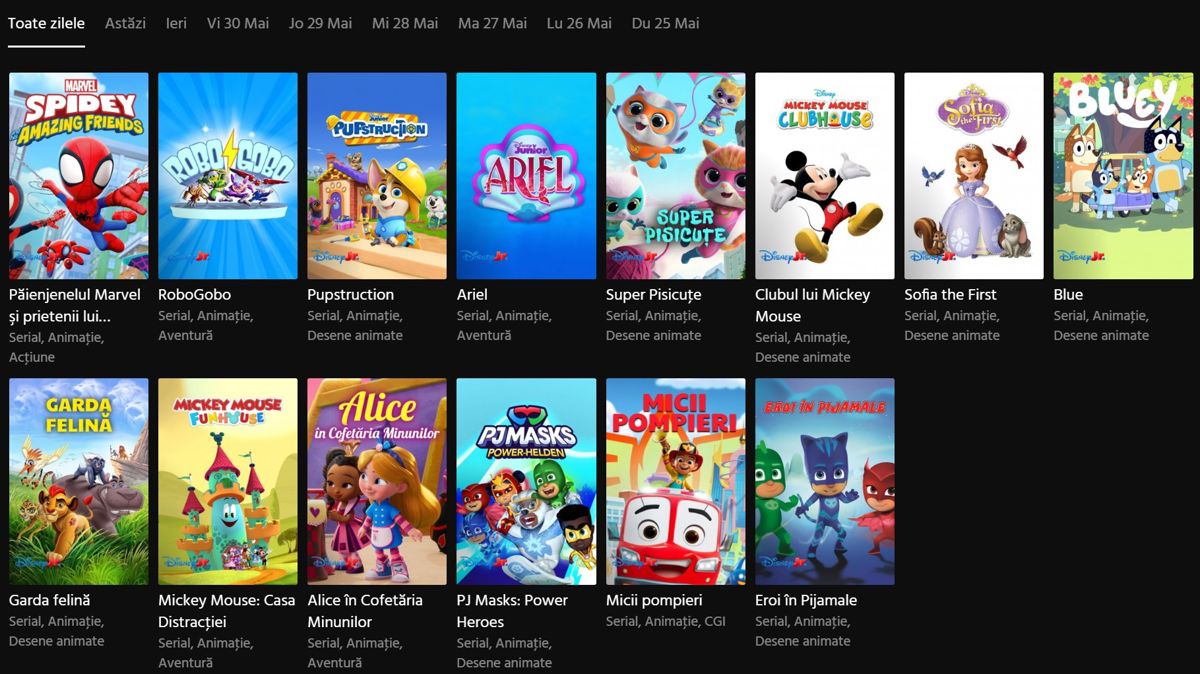Click the Ariel title link
This screenshot has width=1200, height=674.
point(472,295)
